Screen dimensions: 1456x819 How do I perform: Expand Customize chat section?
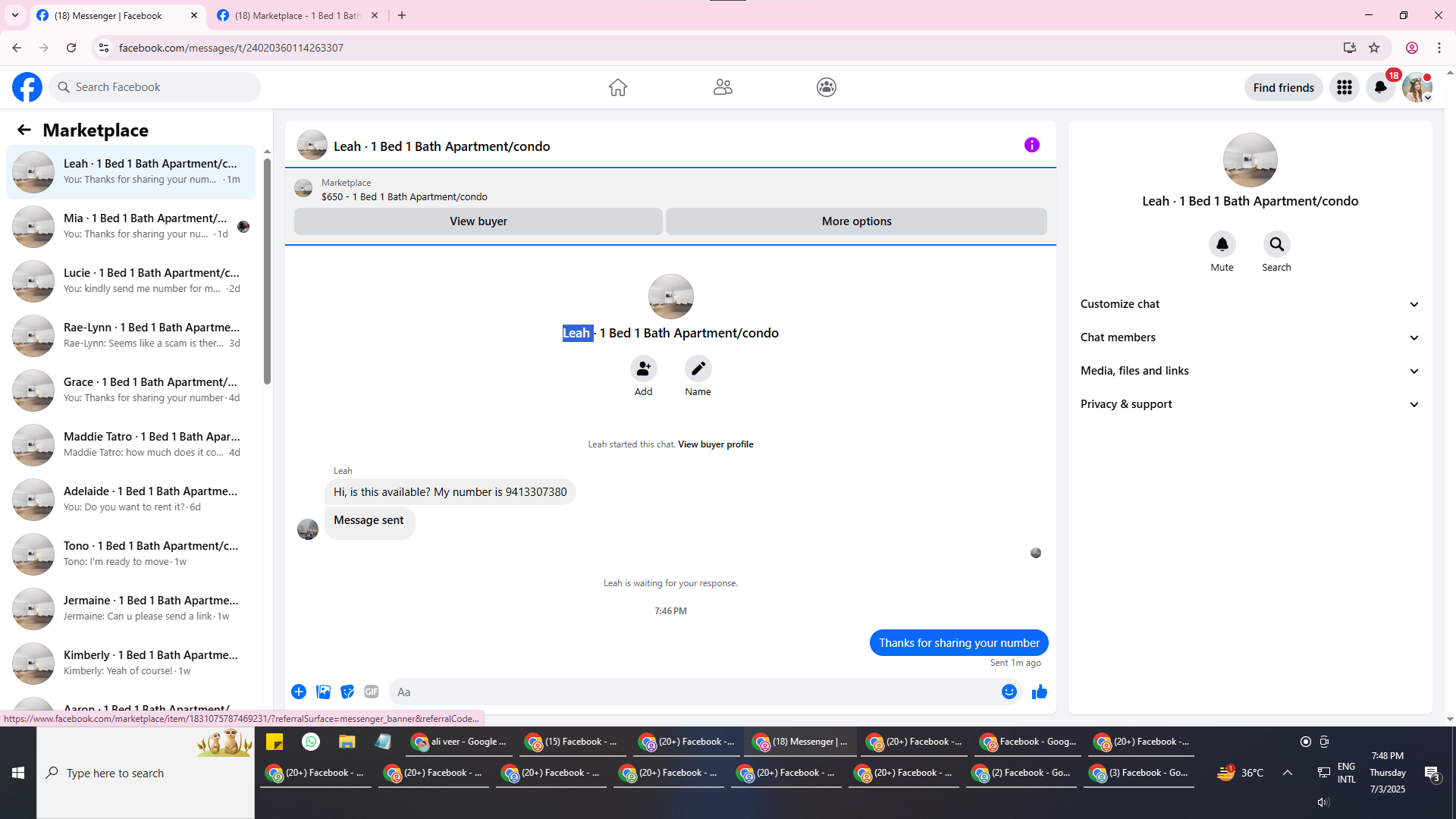click(x=1249, y=304)
